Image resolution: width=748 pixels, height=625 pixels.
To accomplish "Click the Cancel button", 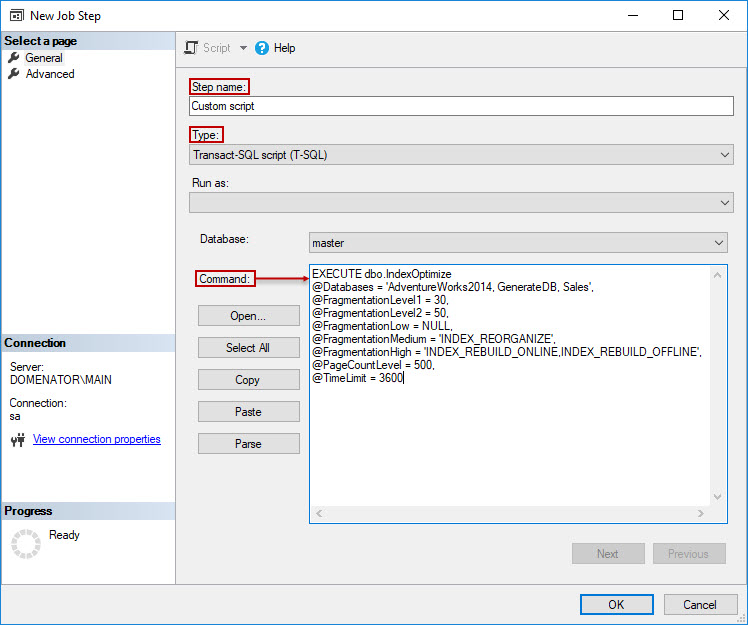I will pos(700,604).
